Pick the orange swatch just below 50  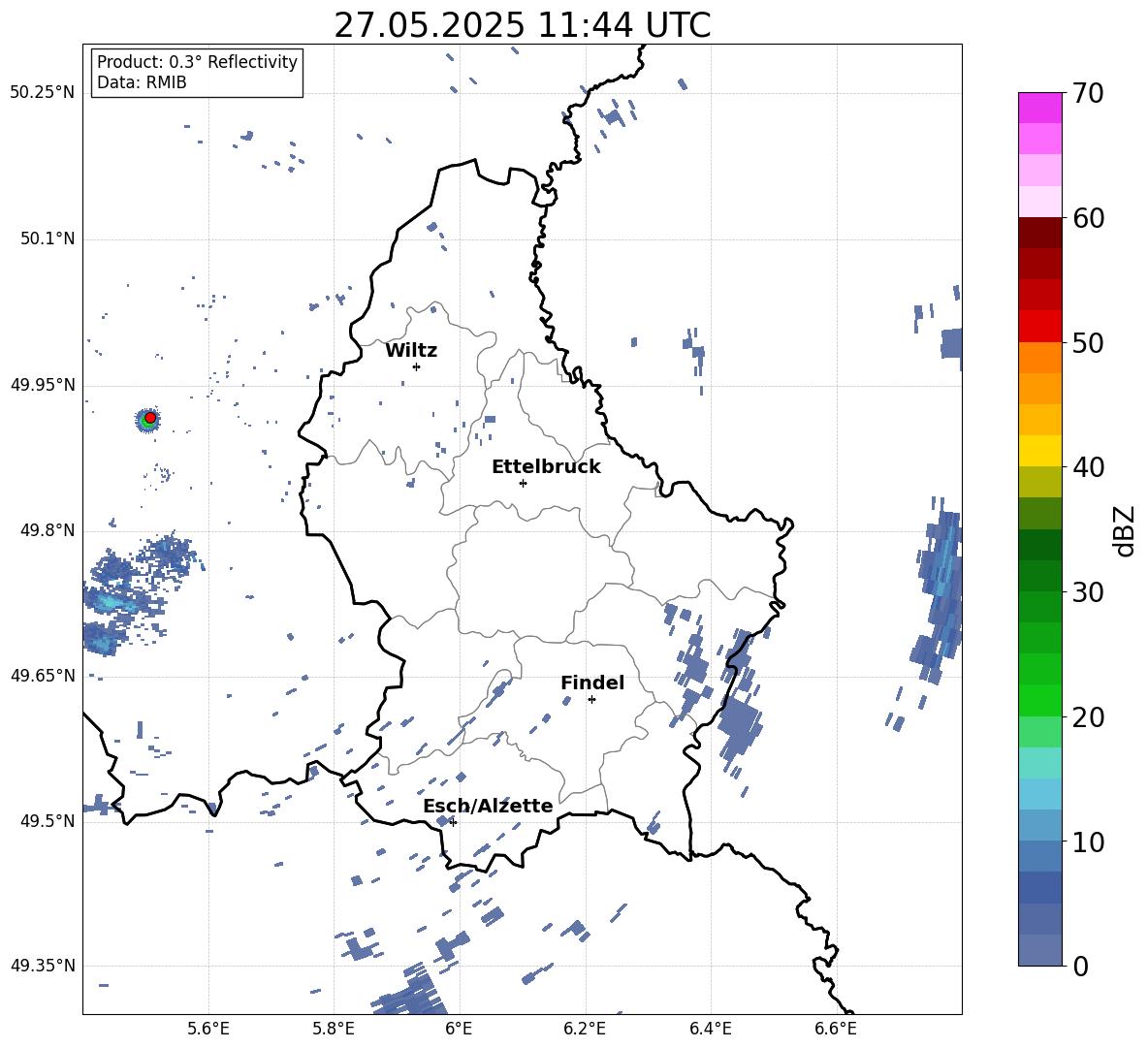(1039, 358)
